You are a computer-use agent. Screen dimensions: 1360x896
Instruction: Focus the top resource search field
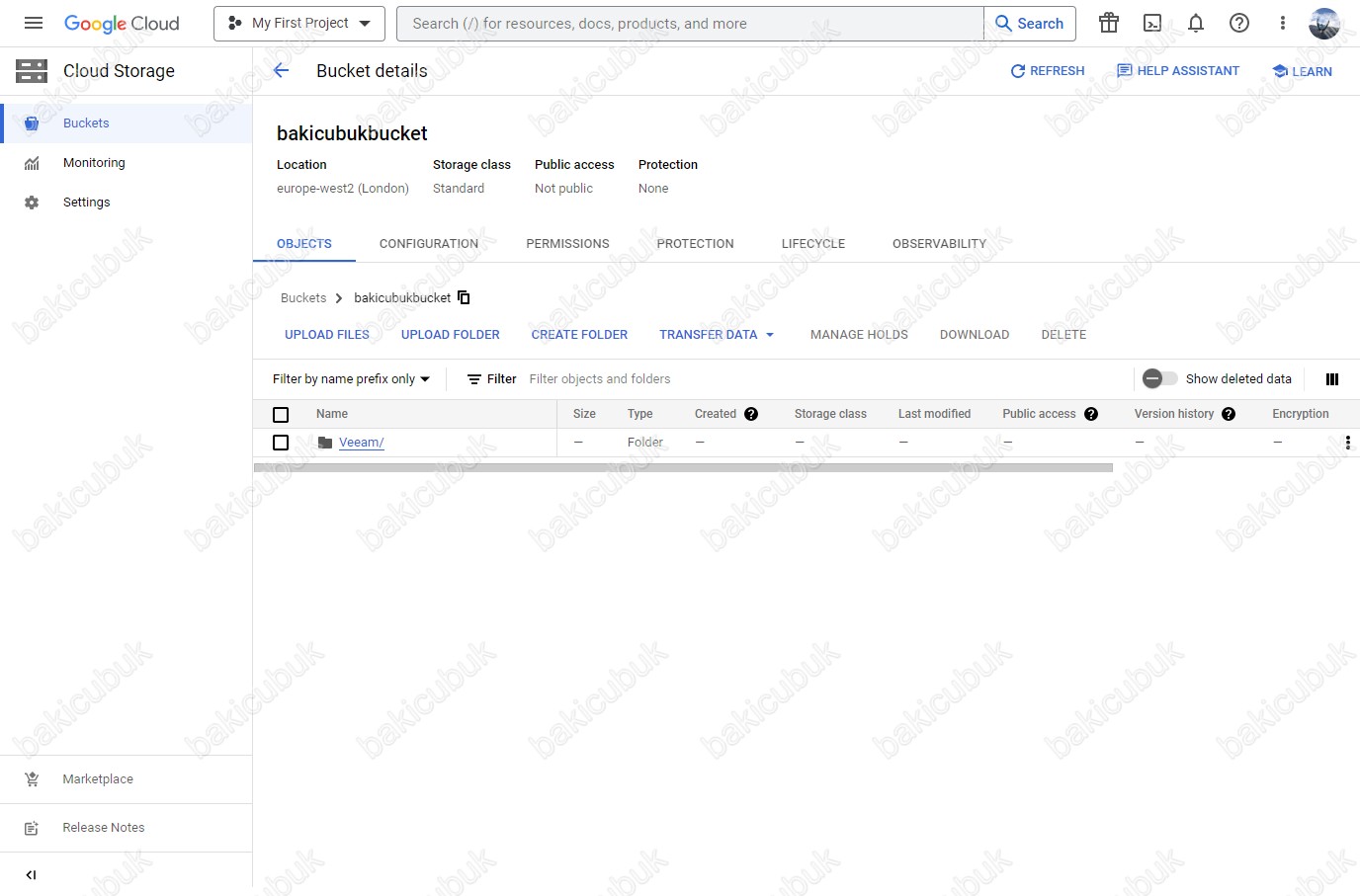[690, 23]
